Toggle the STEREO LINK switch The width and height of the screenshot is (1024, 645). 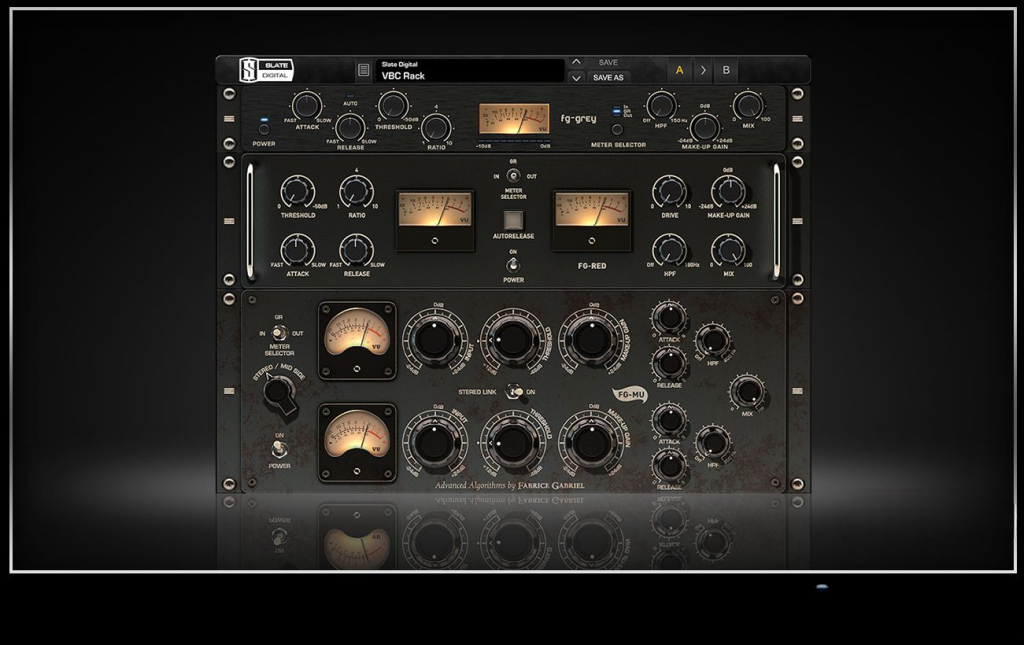(x=514, y=392)
